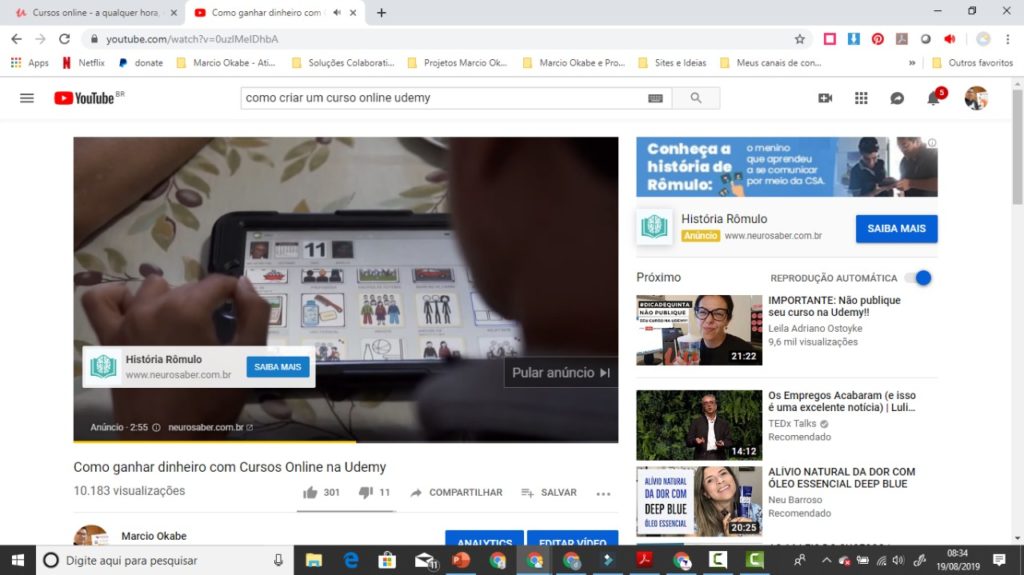
Task: Open the Outros favoritos bookmark folder
Action: [972, 63]
